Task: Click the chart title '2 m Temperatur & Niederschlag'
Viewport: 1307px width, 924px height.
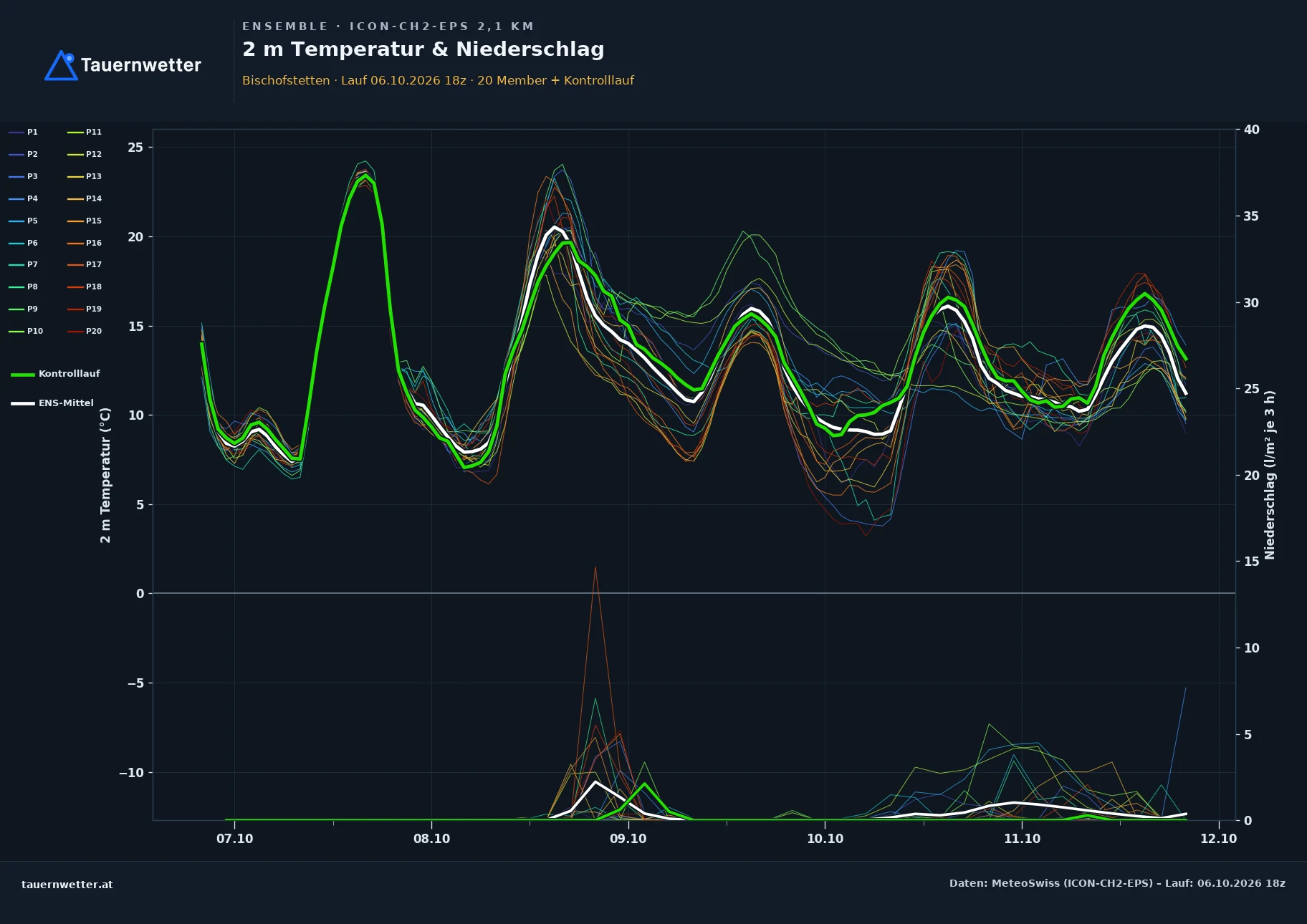Action: click(x=423, y=49)
